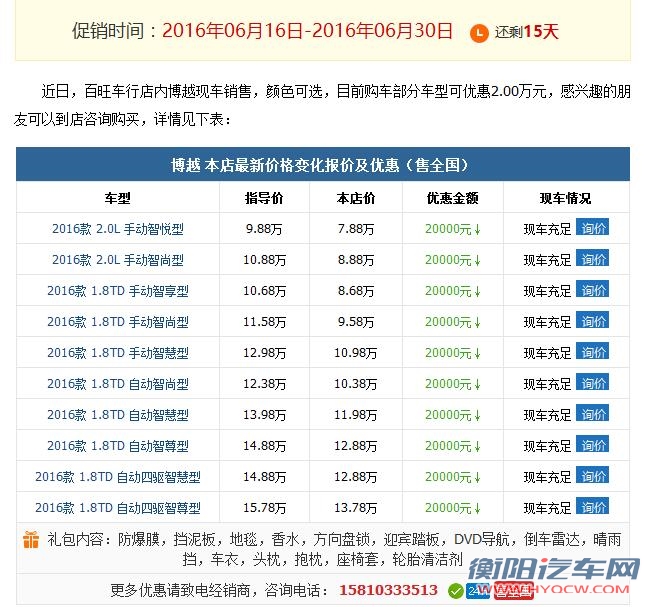Click 询价 button for 1.8TD 自动智尊型
The height and width of the screenshot is (607, 651).
tap(592, 445)
